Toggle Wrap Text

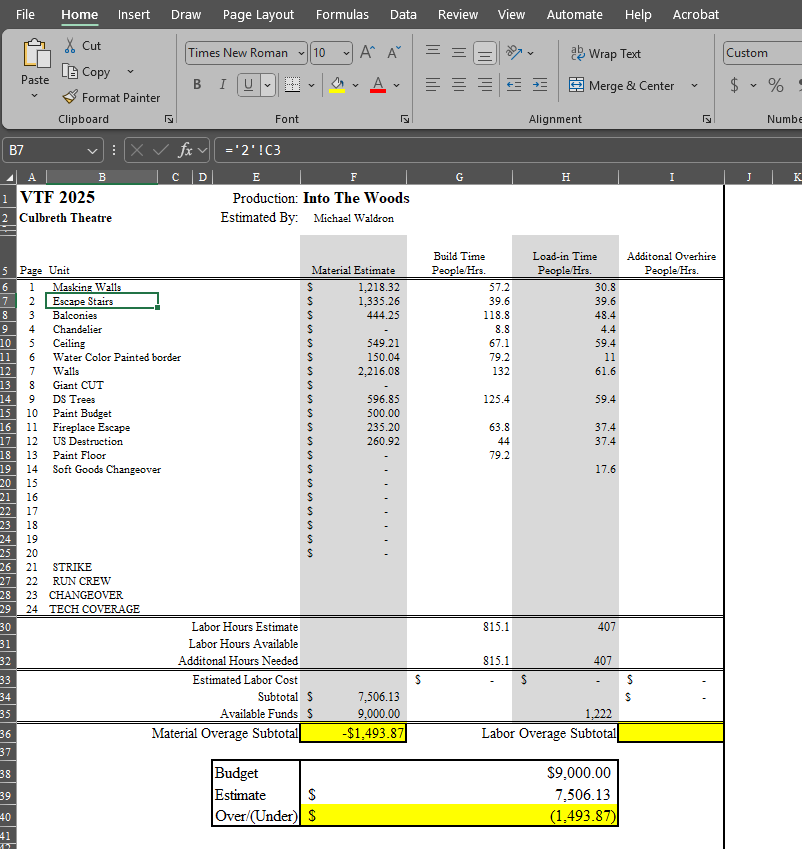coord(605,54)
